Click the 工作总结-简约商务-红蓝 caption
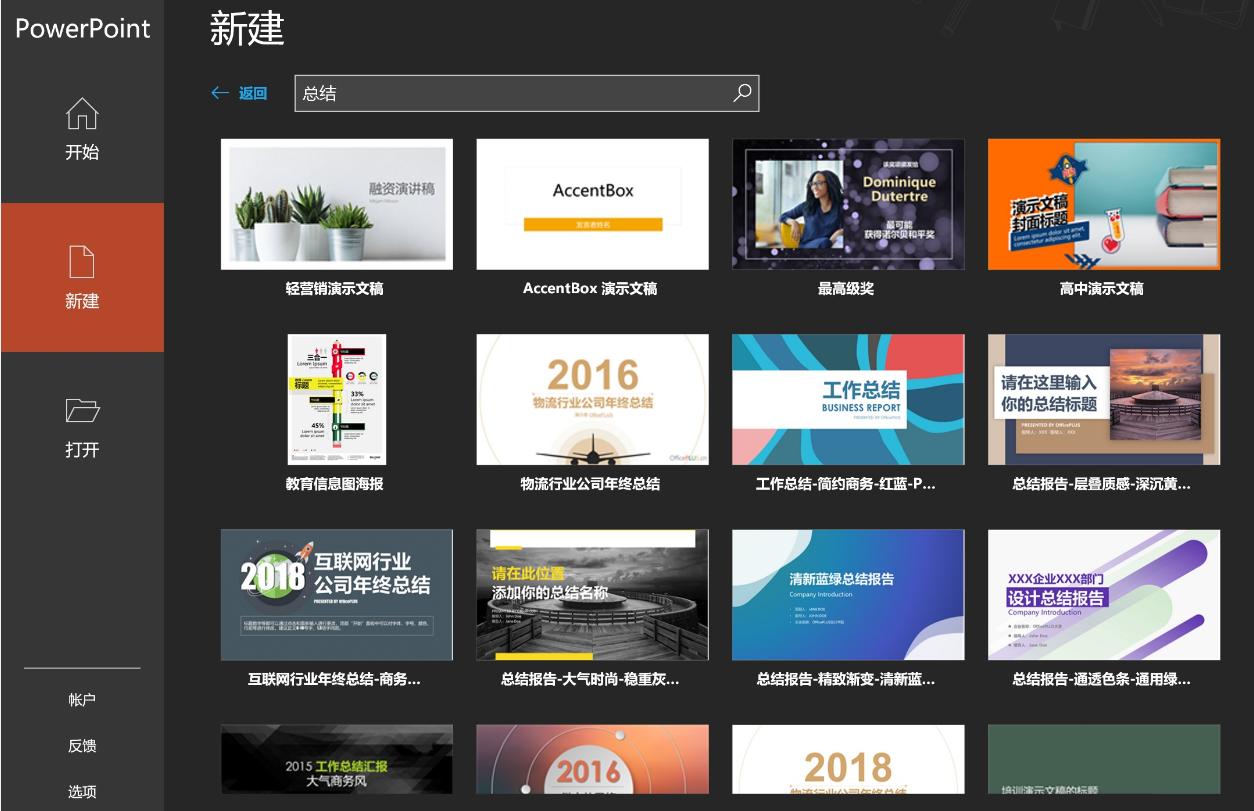Screen dimensions: 1254x811 point(846,484)
